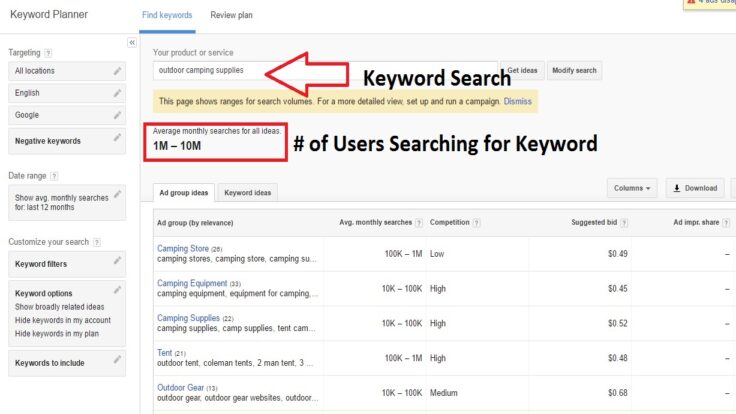Click the edit pencil beside All locations

point(118,71)
